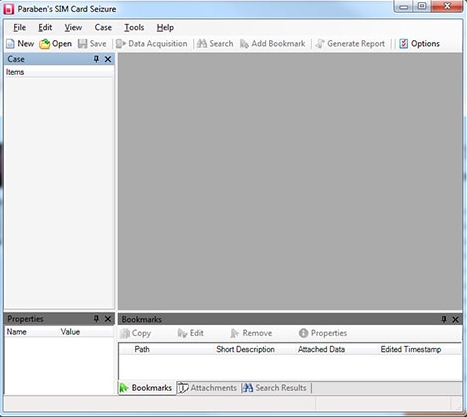Switch to the Bookmarks tab

coord(147,388)
